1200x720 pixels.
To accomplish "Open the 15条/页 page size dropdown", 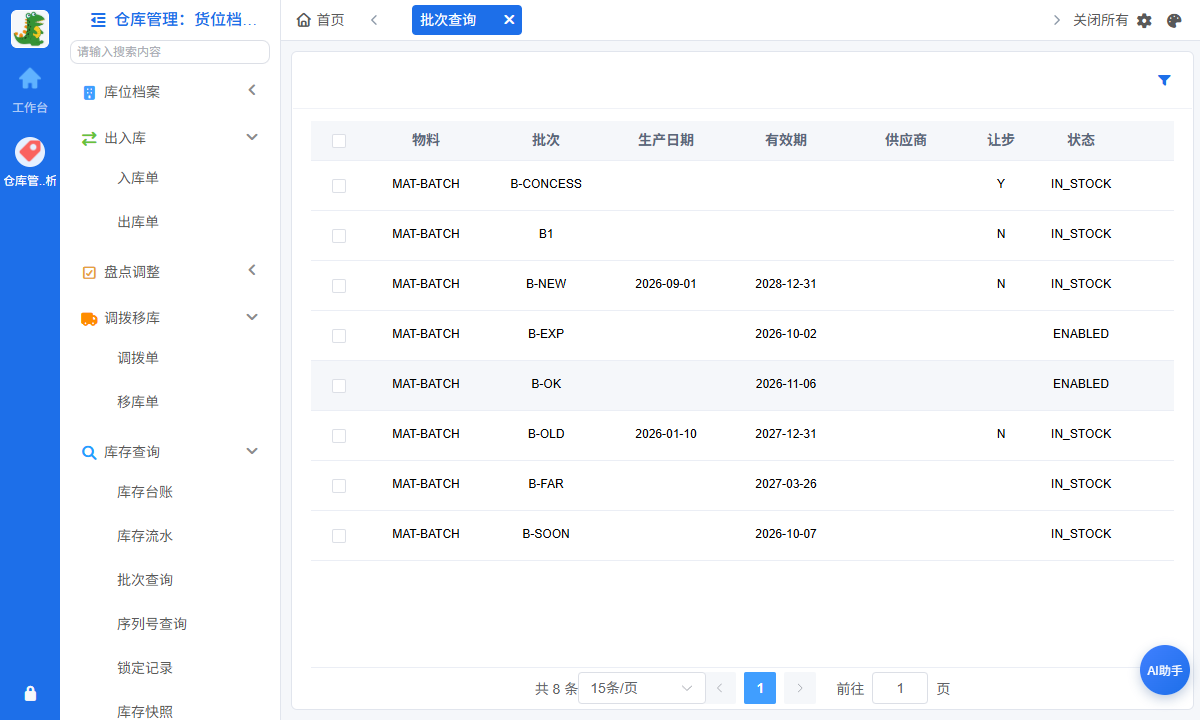I will tap(641, 688).
